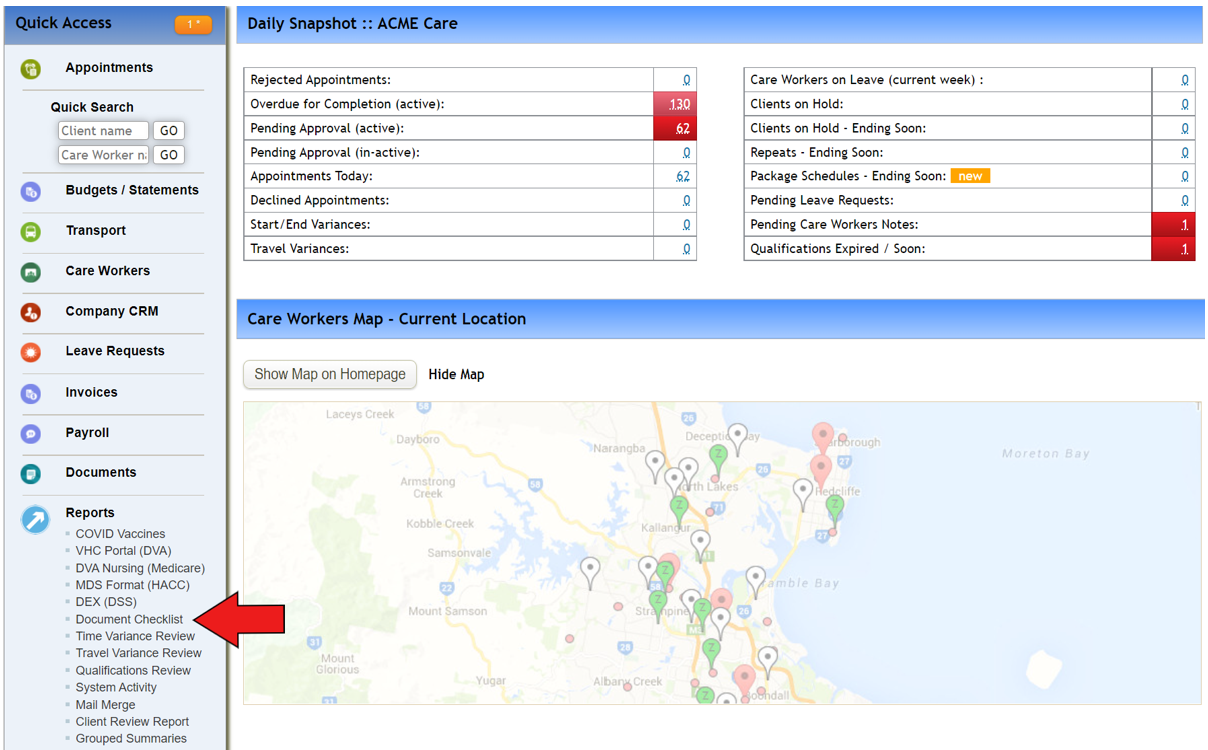Open the Transport module icon

tap(30, 231)
